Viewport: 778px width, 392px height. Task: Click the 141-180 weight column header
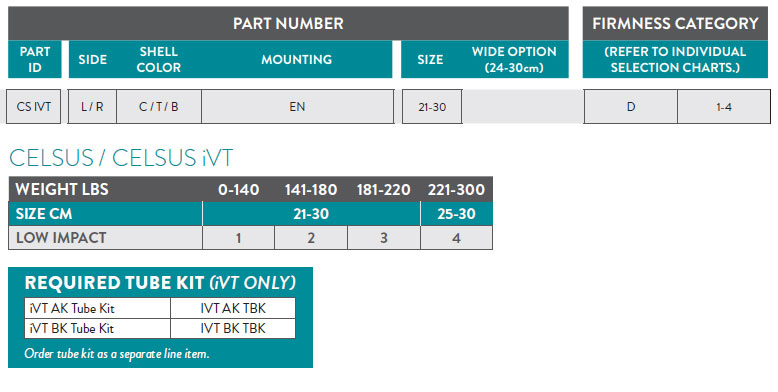pos(311,190)
